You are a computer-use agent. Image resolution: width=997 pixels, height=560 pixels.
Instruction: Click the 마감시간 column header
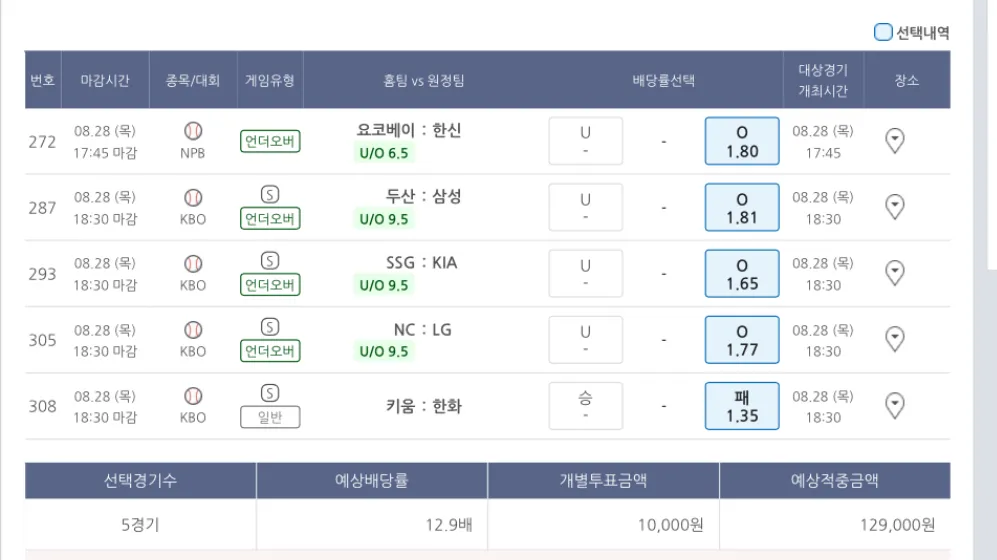pos(105,80)
